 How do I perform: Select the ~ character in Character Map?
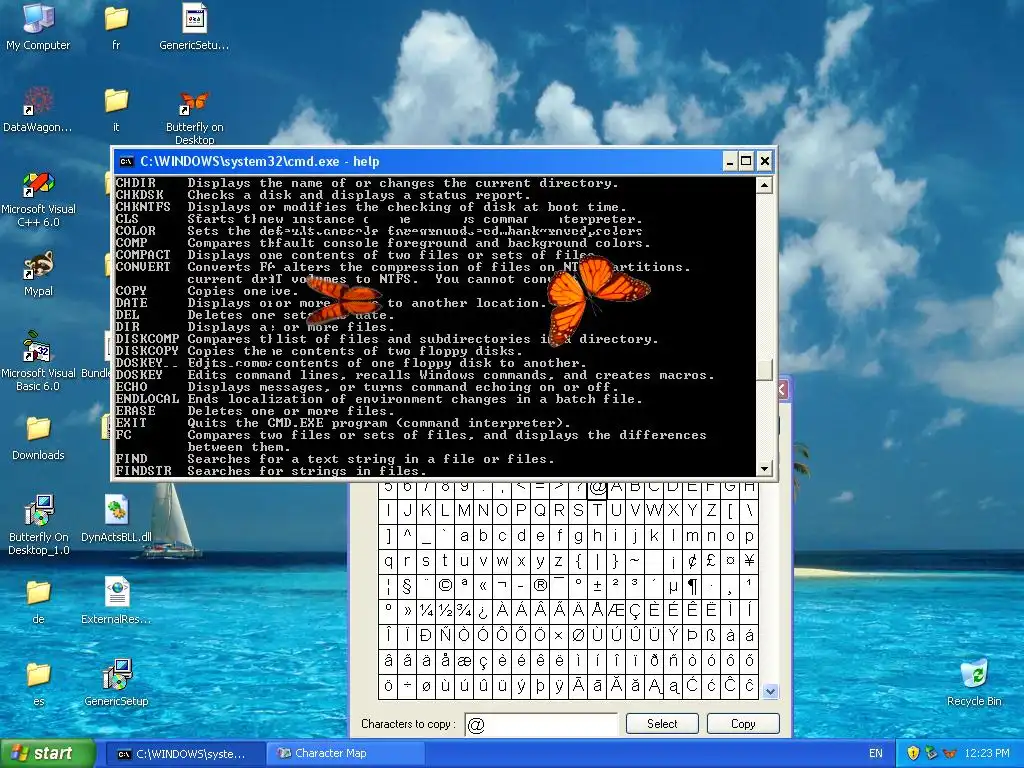[x=635, y=560]
